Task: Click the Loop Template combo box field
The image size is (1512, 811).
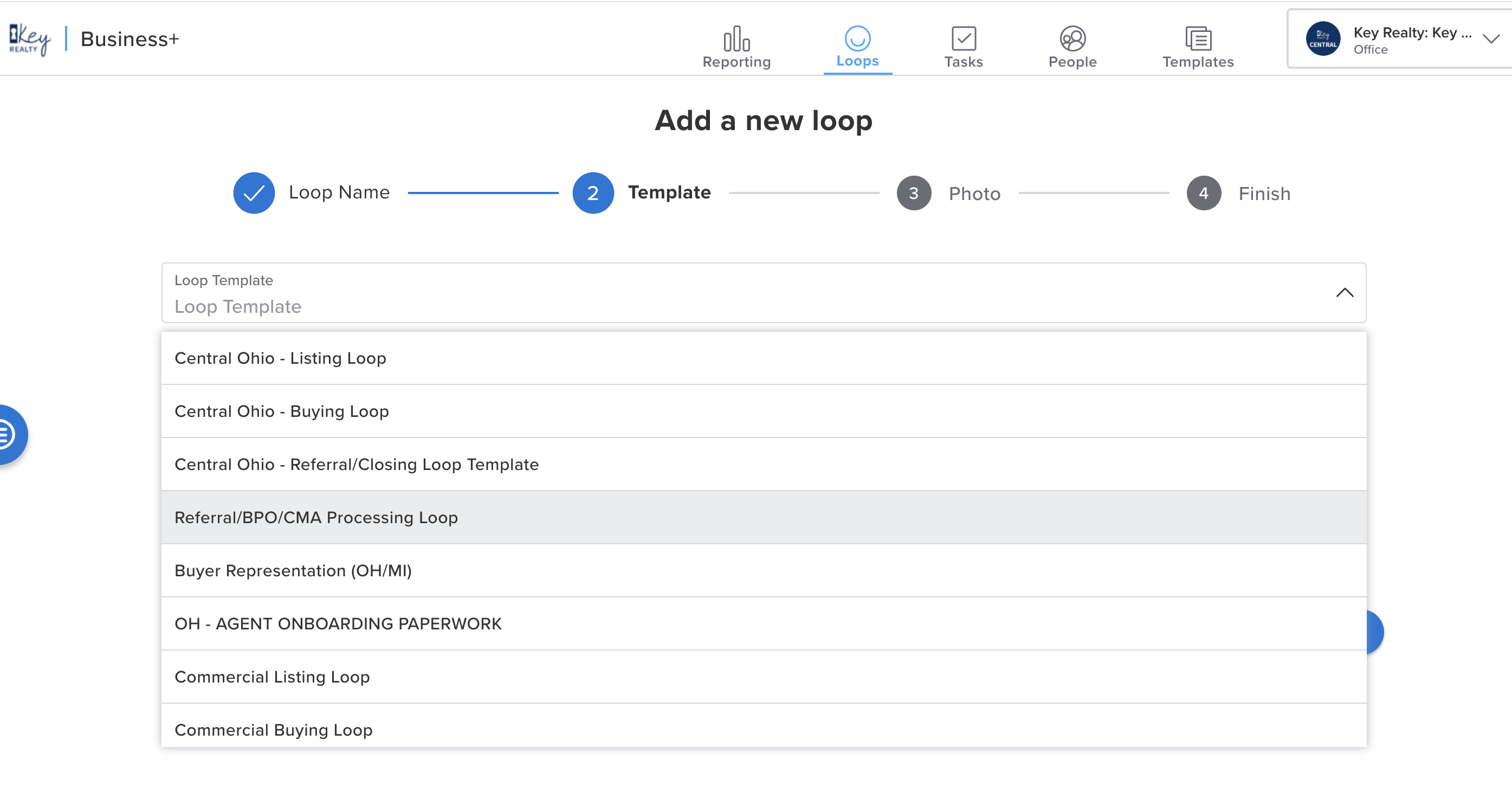Action: pyautogui.click(x=764, y=292)
